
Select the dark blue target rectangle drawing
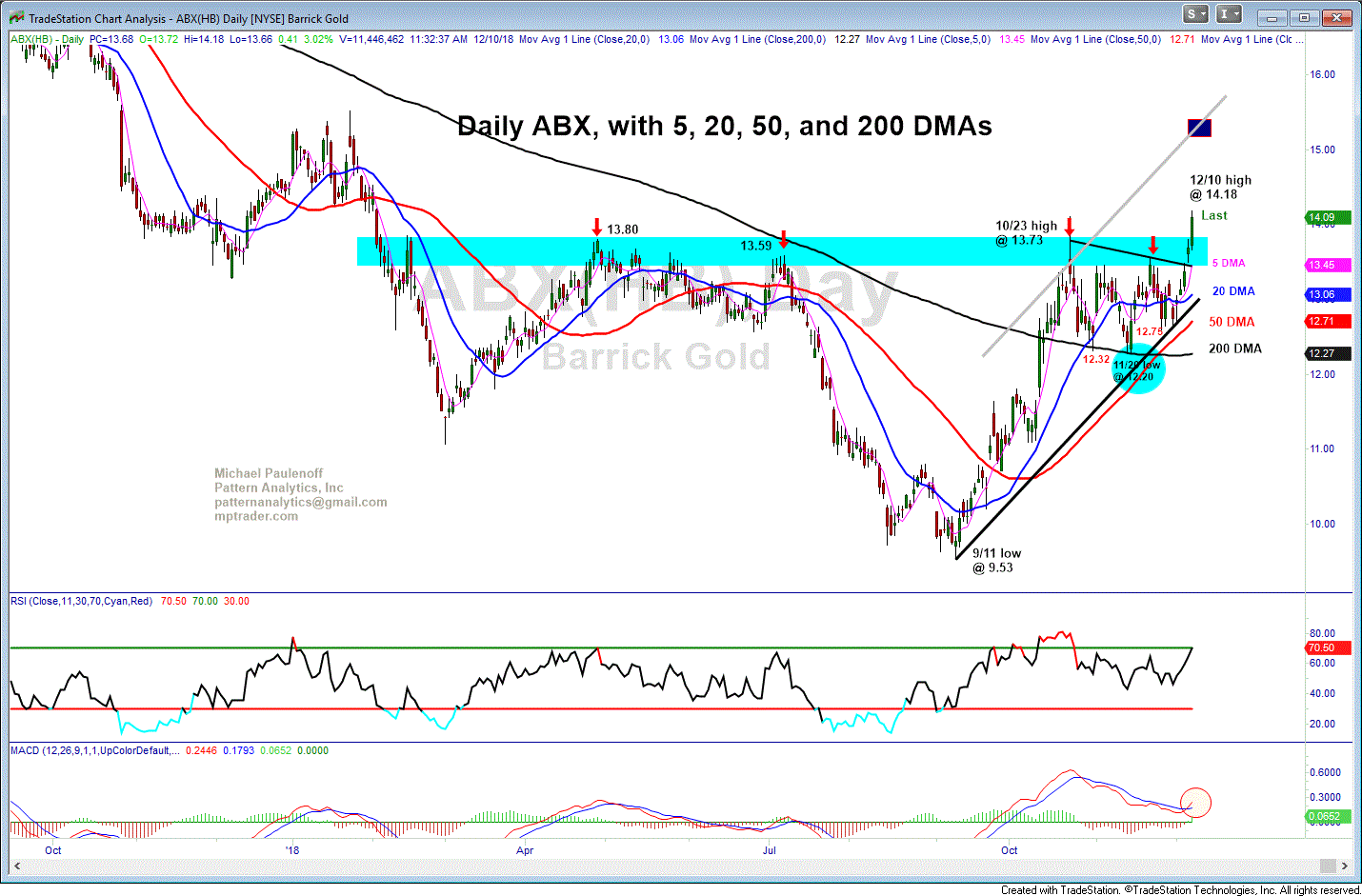tap(1199, 128)
